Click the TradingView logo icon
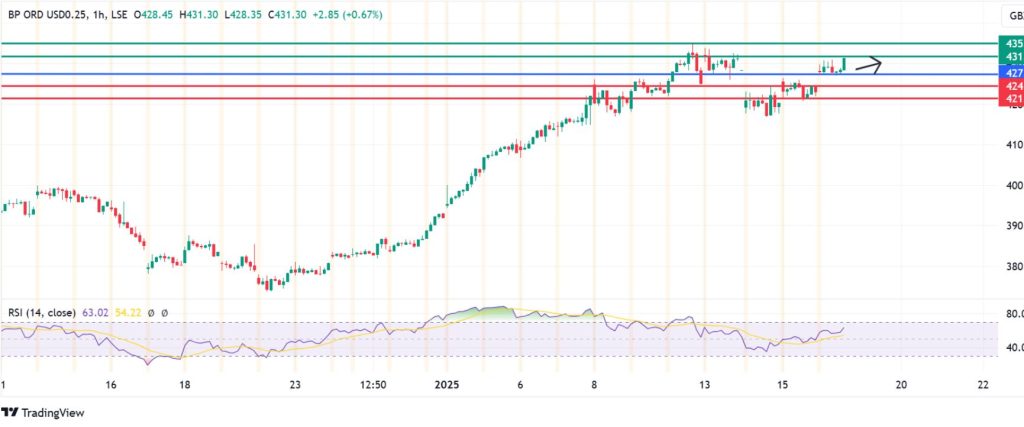The image size is (1024, 427). [11, 413]
